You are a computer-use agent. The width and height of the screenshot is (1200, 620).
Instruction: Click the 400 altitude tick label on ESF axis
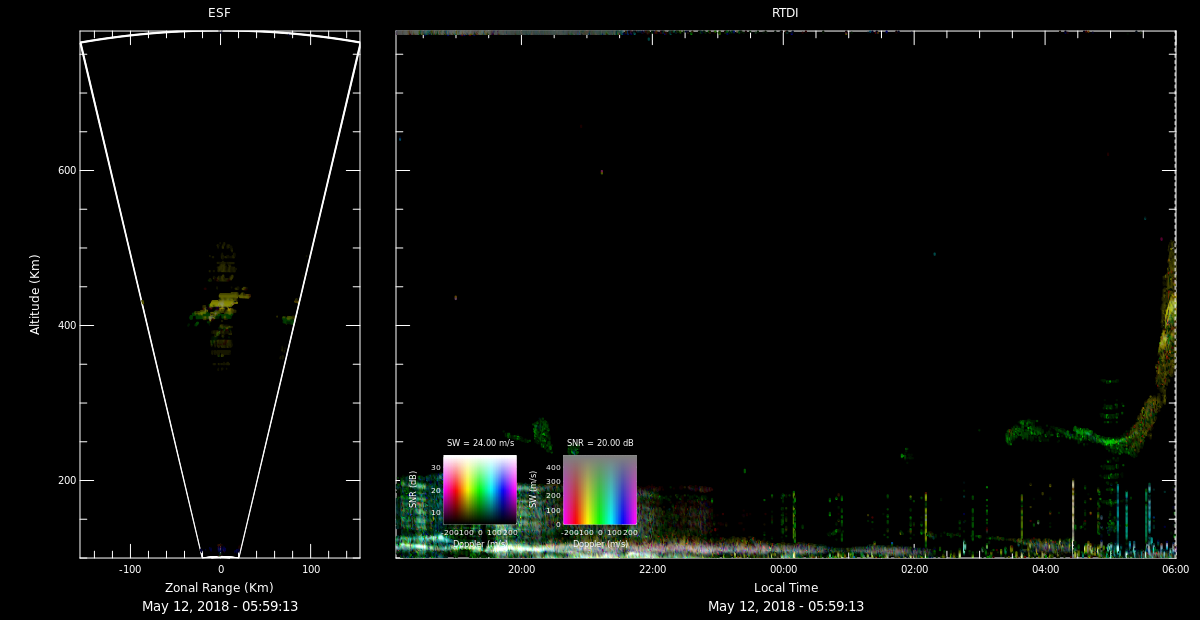(67, 325)
